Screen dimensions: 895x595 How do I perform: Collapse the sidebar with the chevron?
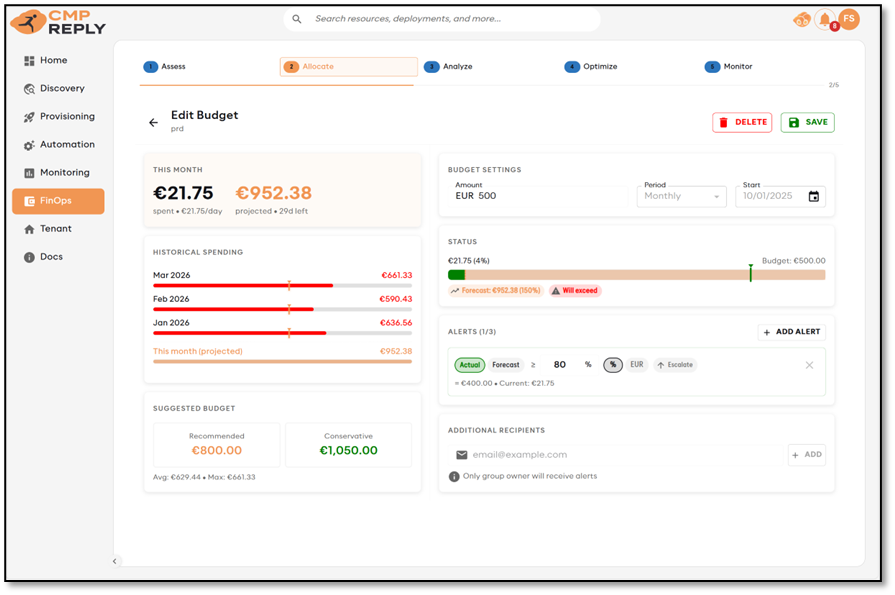click(x=115, y=561)
